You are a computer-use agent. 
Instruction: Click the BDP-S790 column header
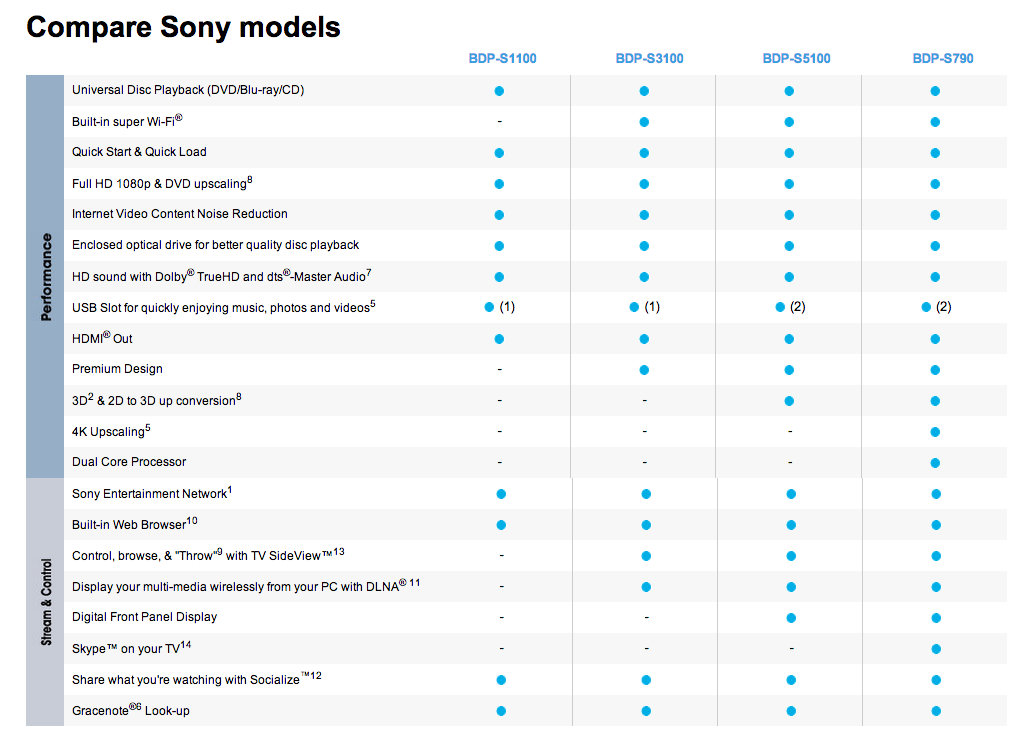942,59
